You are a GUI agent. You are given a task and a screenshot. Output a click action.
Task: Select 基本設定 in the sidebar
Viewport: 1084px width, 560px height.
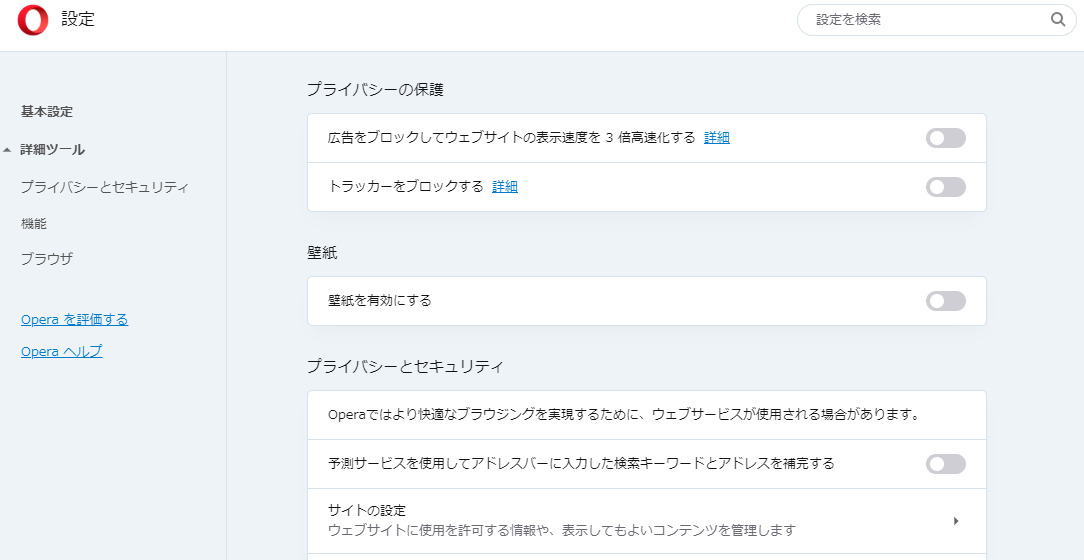(47, 112)
